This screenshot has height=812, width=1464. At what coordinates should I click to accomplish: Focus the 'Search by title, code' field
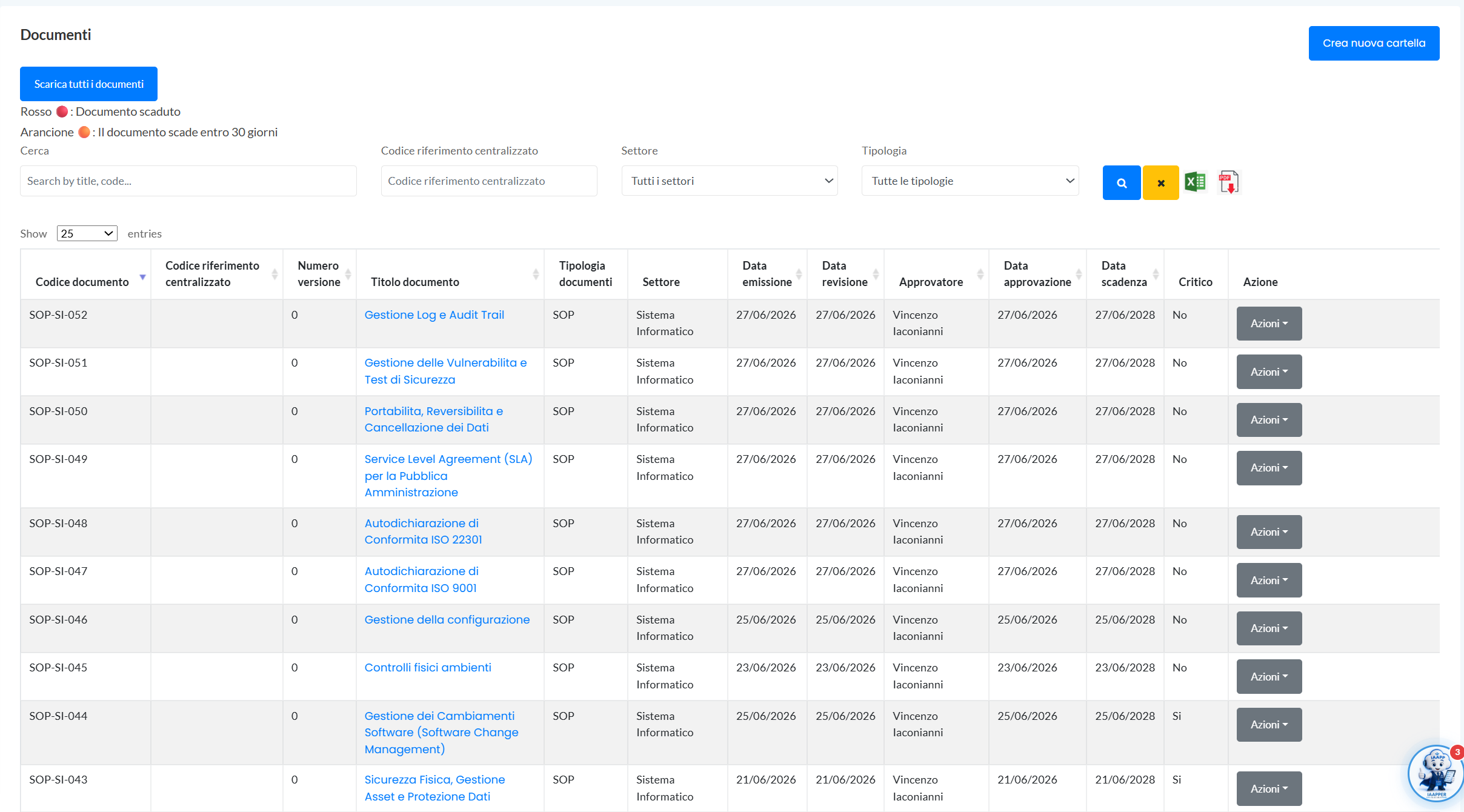click(188, 181)
